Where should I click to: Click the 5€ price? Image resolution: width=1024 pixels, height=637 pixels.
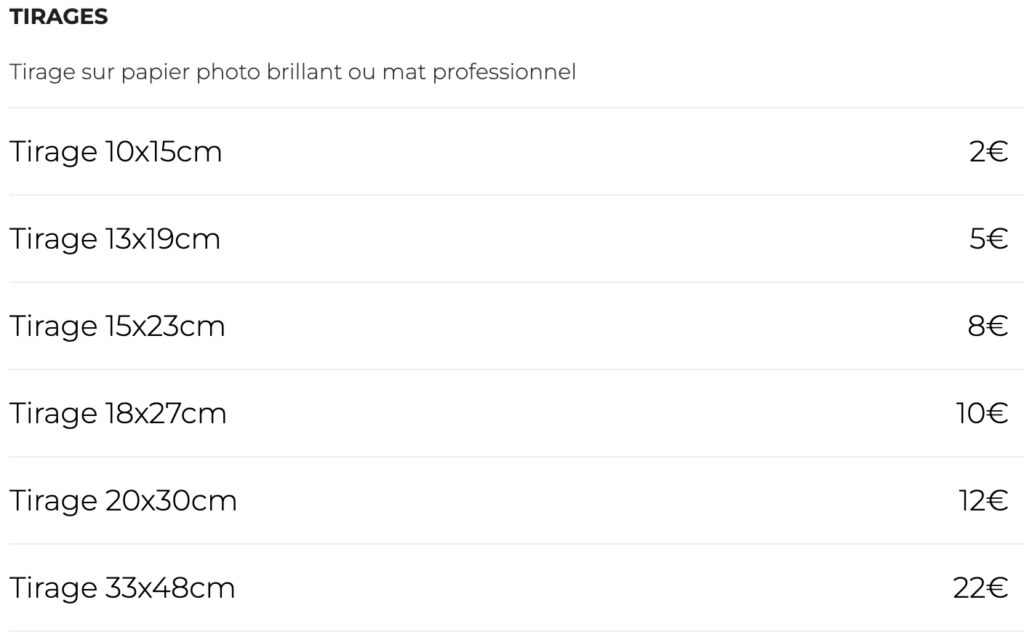click(988, 239)
